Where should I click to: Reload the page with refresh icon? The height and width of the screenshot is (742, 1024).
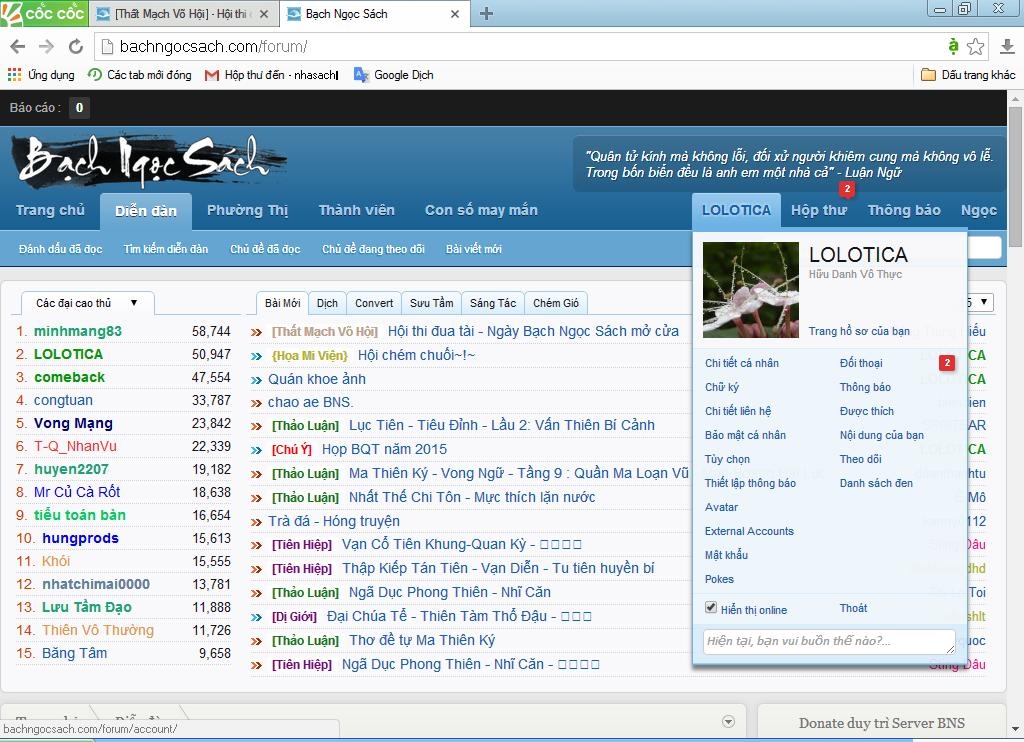(x=75, y=47)
